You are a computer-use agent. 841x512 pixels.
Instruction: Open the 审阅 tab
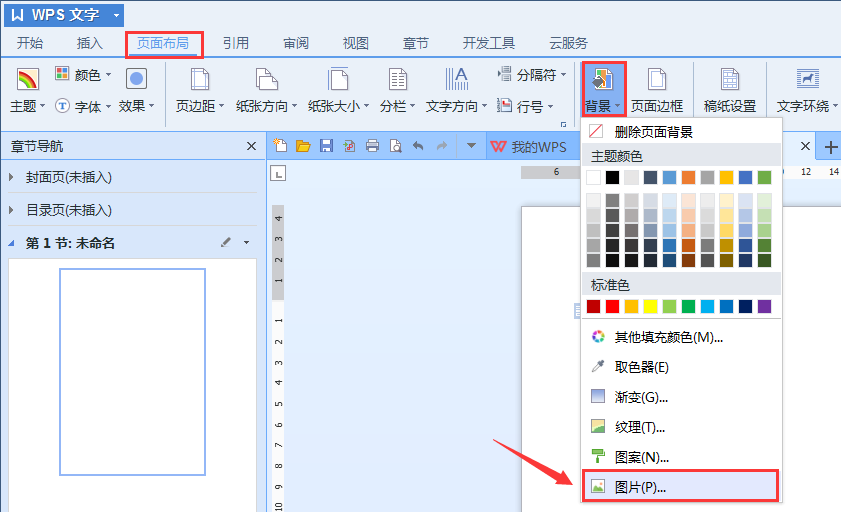pos(296,43)
